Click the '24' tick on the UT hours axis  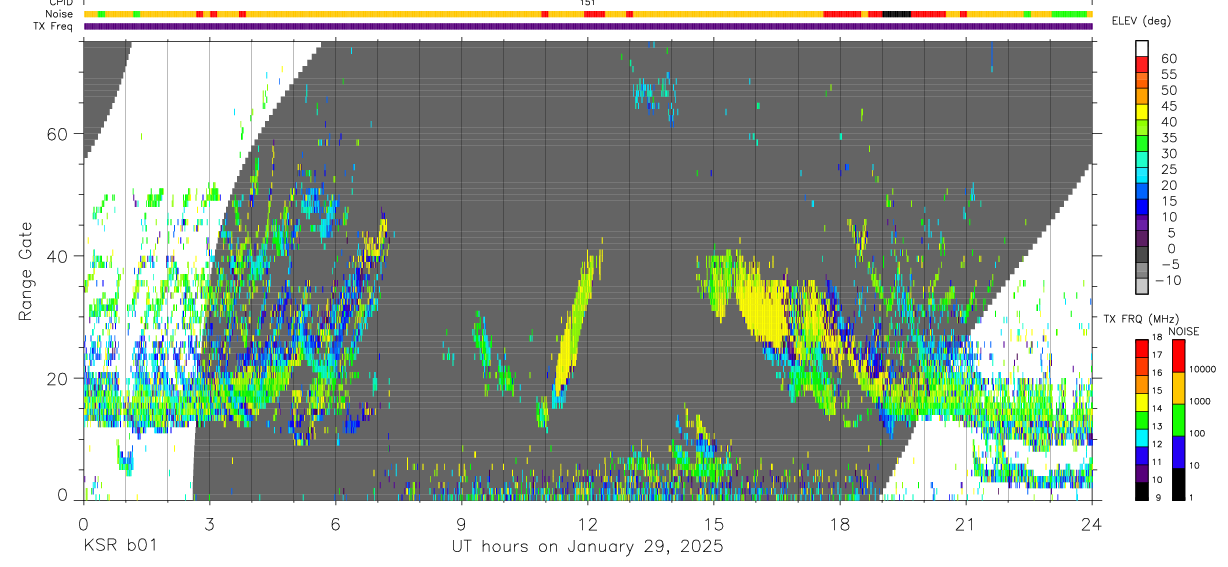tap(1091, 523)
